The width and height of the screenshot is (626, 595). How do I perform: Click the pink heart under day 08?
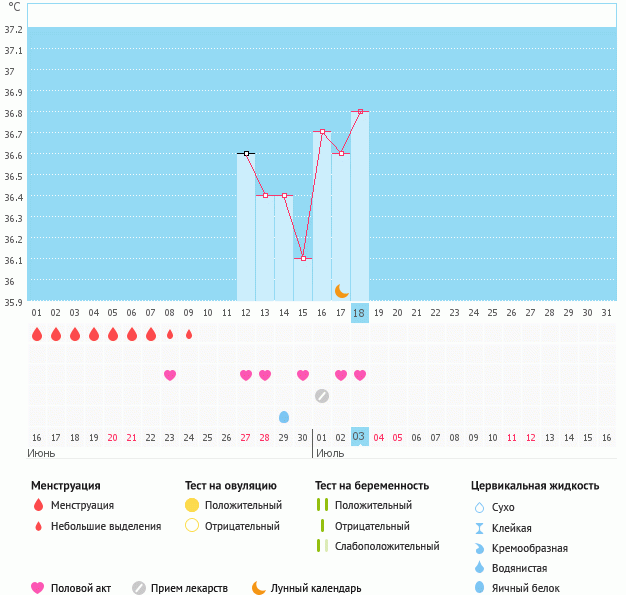point(170,375)
